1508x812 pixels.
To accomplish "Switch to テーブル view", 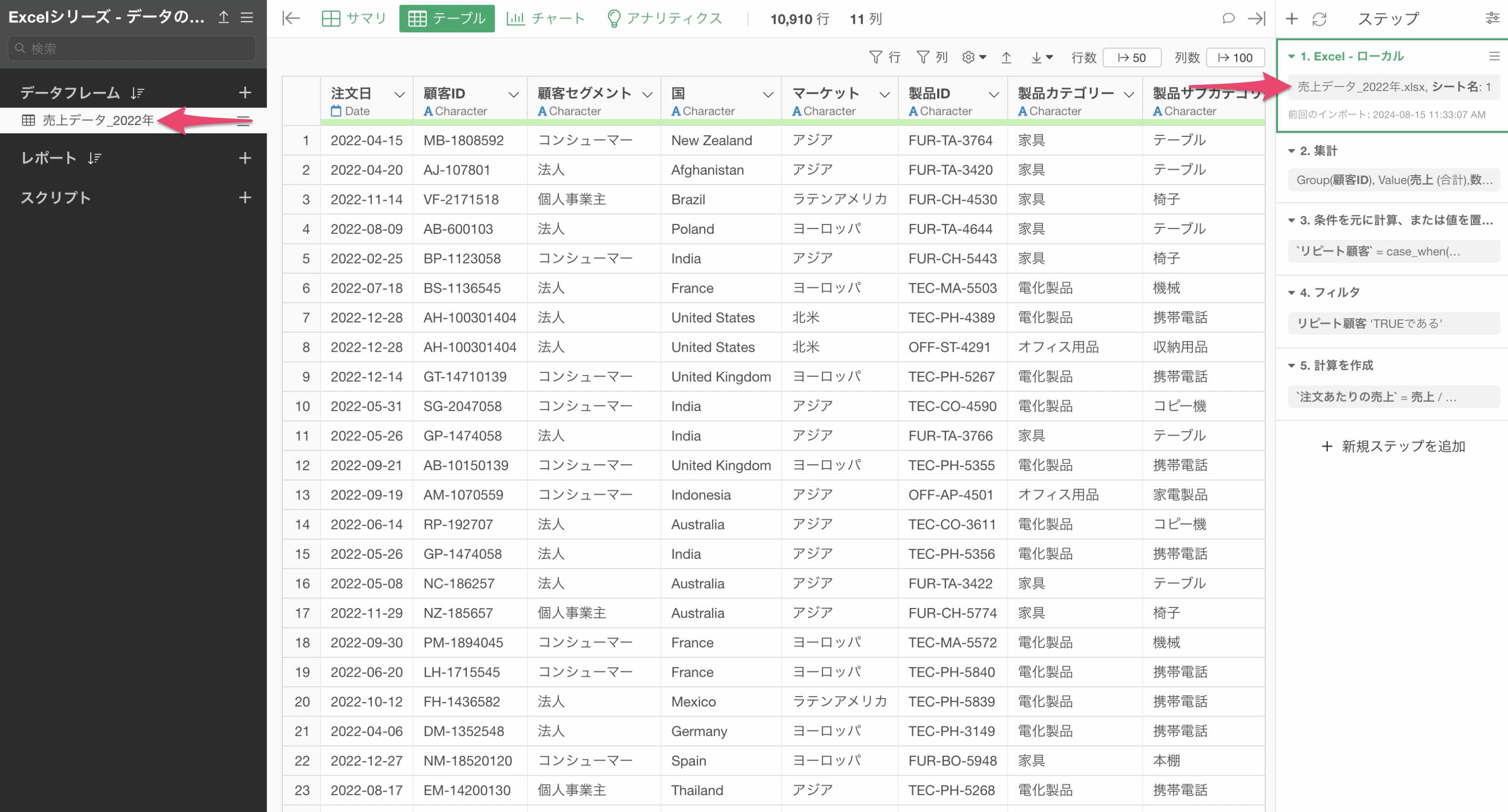I will pyautogui.click(x=446, y=19).
